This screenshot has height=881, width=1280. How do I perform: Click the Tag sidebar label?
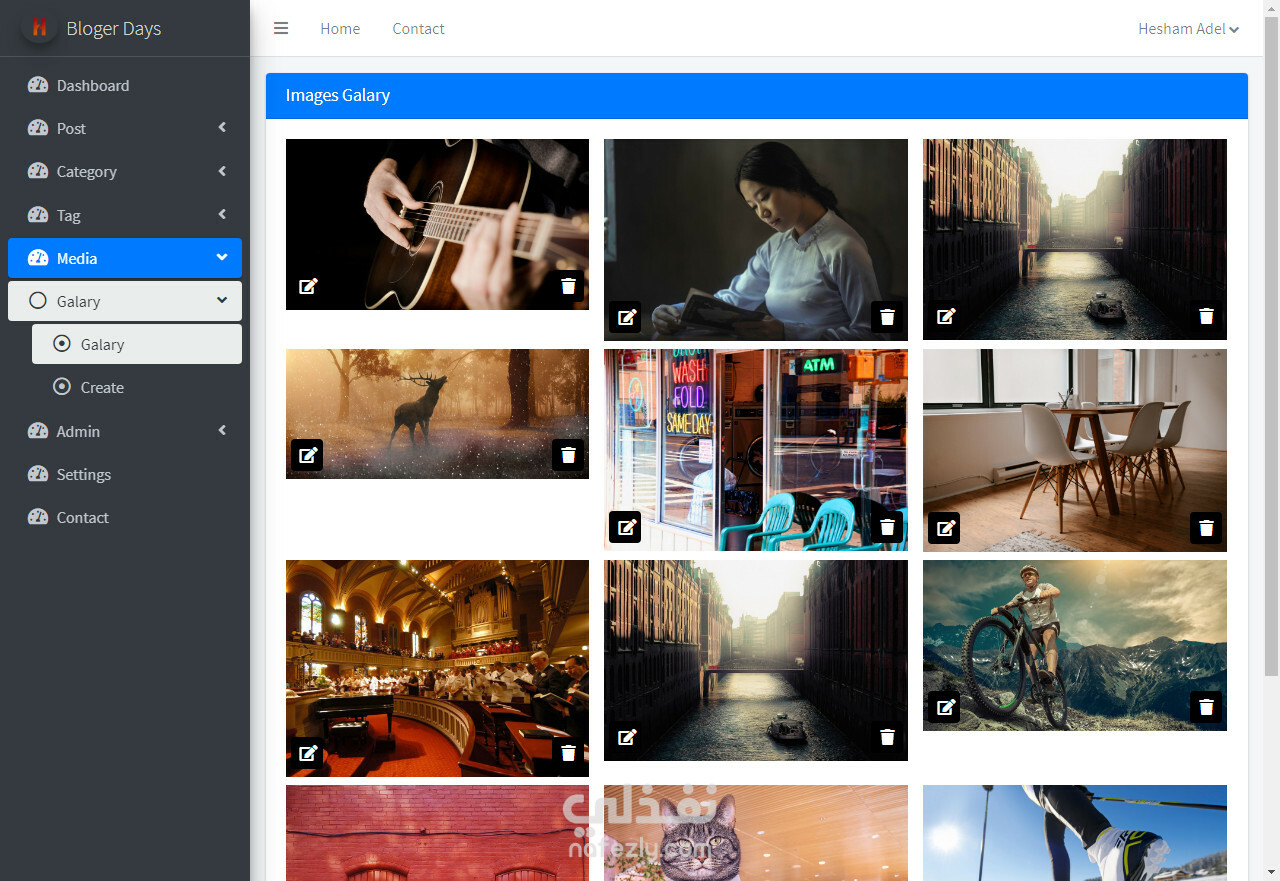click(x=68, y=215)
